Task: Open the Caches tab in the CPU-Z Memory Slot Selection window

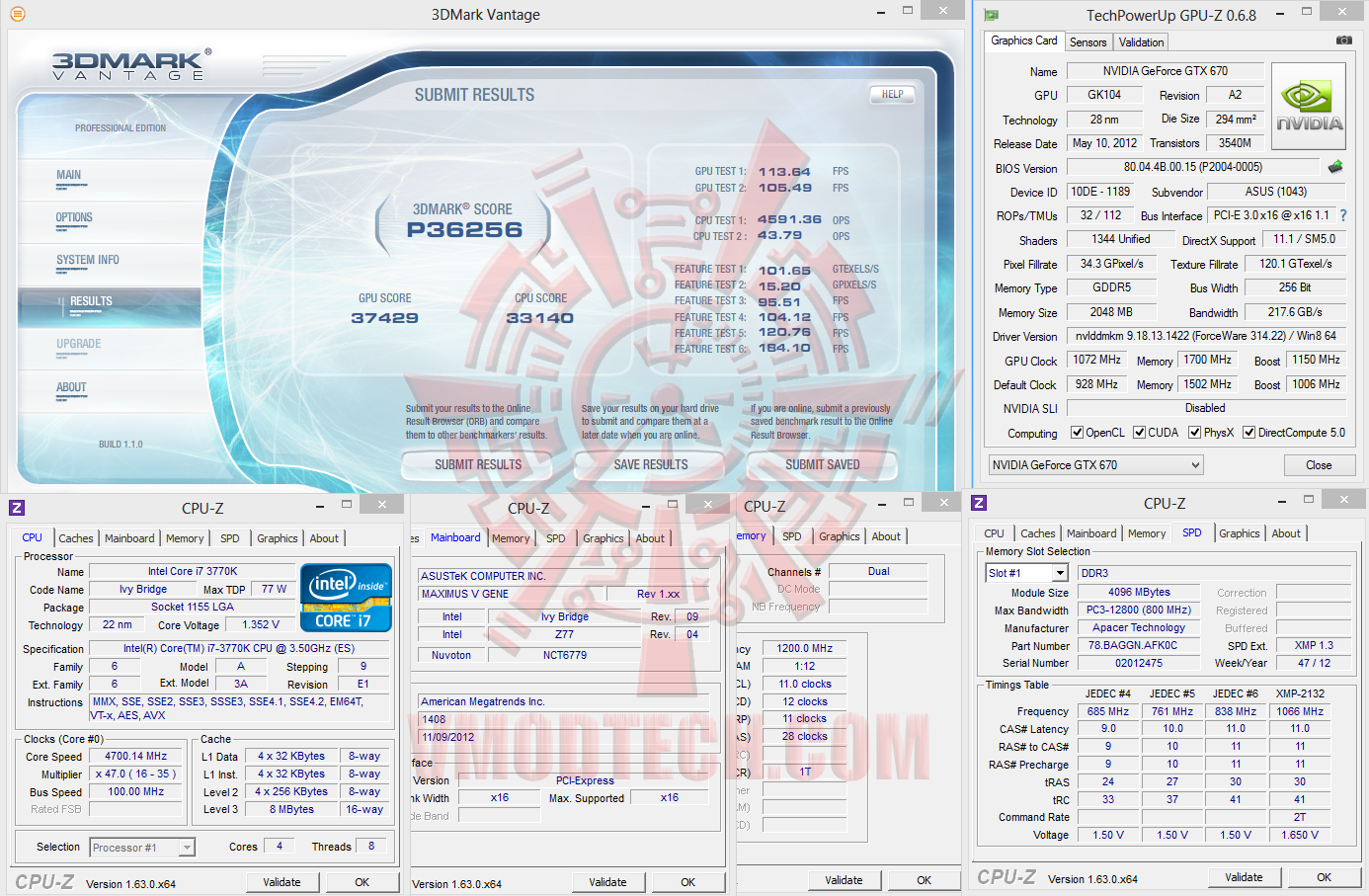Action: tap(1038, 533)
